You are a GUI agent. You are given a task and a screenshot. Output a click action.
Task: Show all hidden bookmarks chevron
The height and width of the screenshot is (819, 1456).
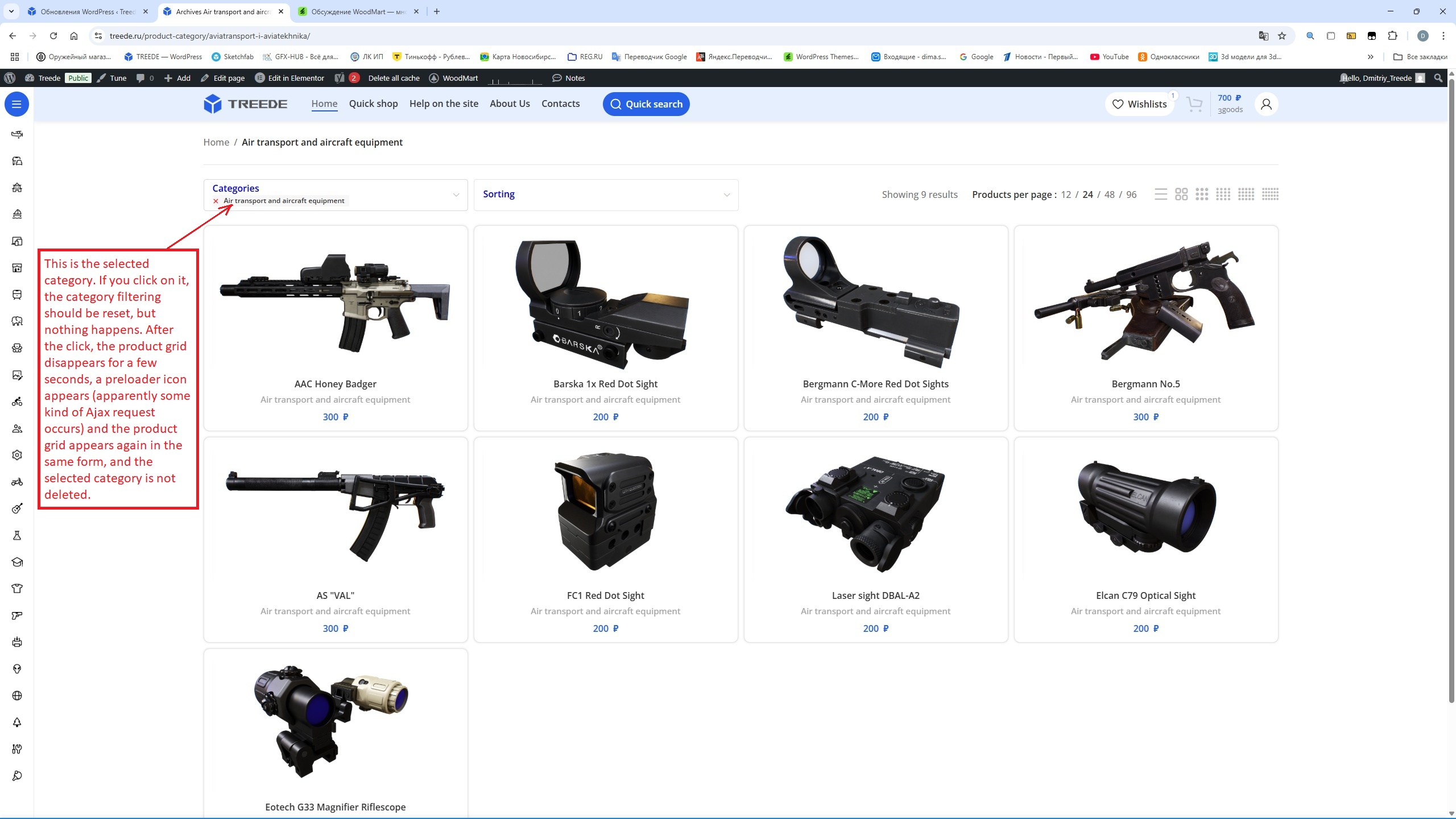pos(1371,57)
